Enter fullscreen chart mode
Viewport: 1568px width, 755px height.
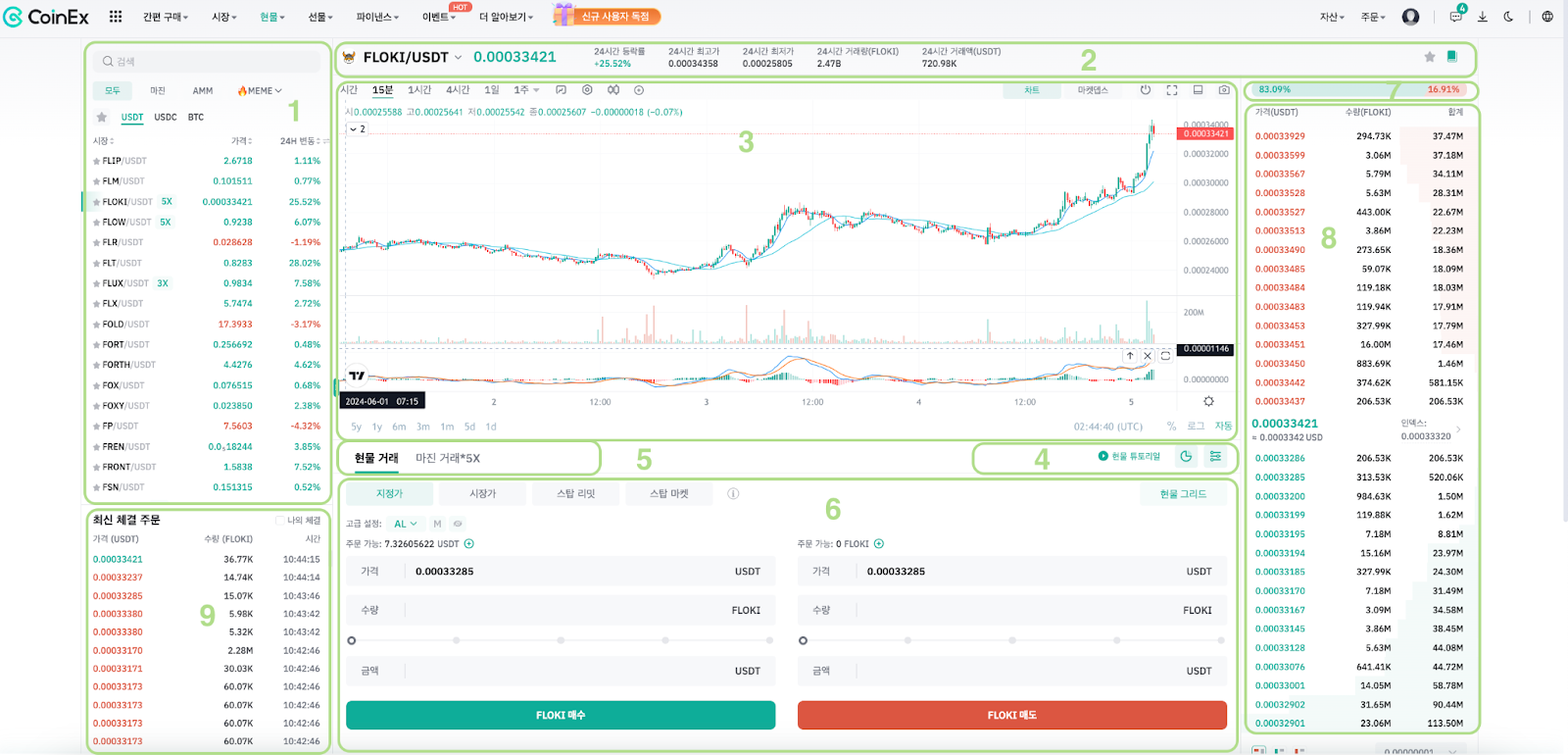1172,90
